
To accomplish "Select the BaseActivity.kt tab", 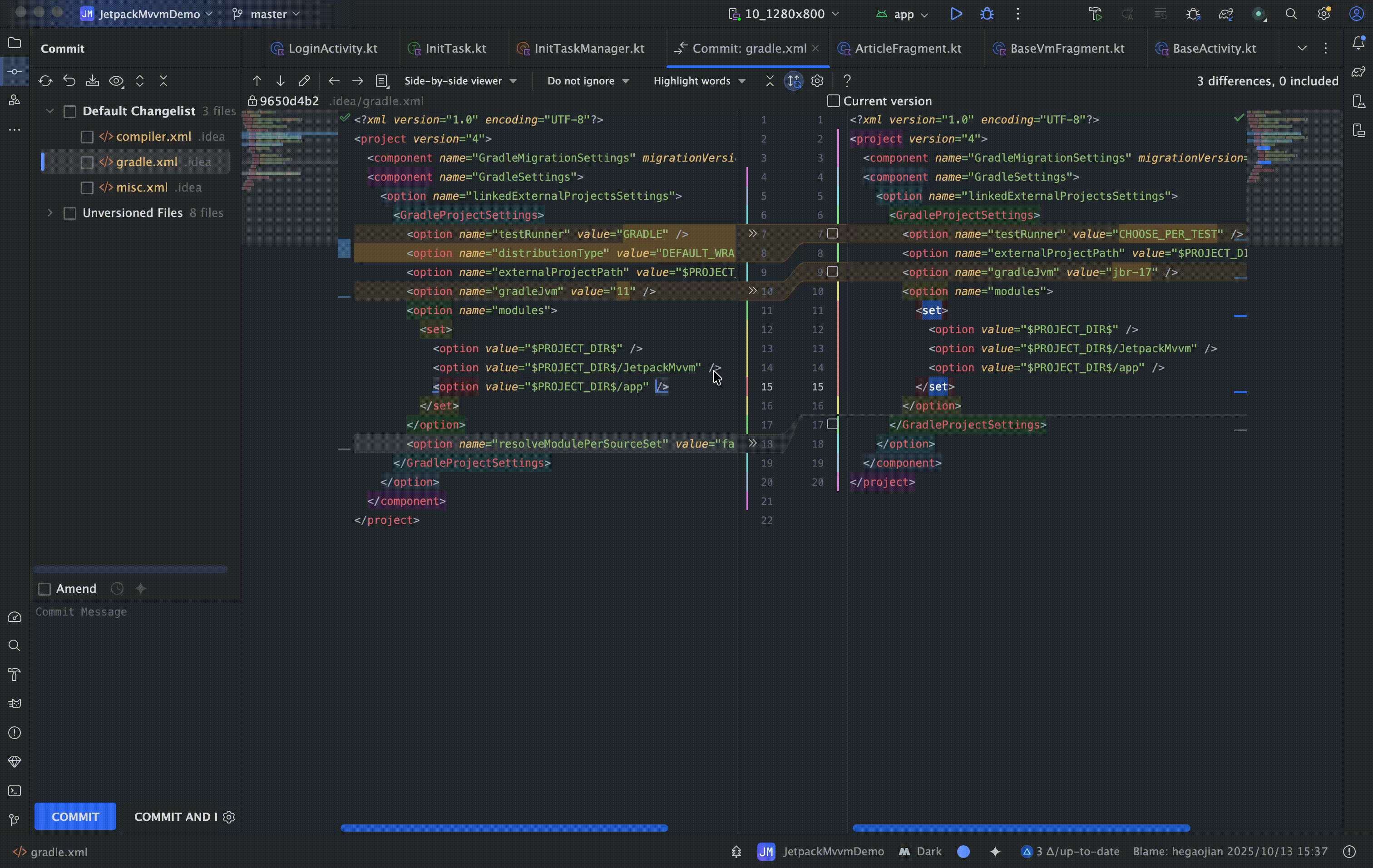I will coord(1214,49).
